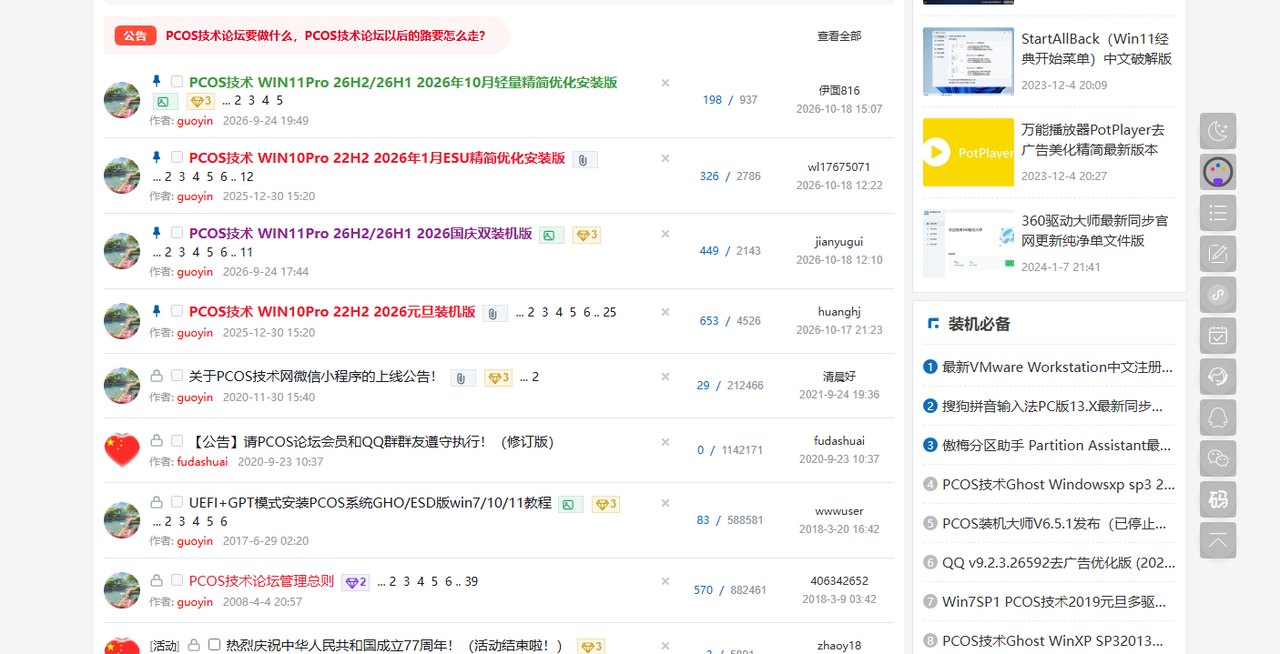Click paperclip icon on WIN10Pro 2026元旦装机版 thread

click(x=495, y=313)
